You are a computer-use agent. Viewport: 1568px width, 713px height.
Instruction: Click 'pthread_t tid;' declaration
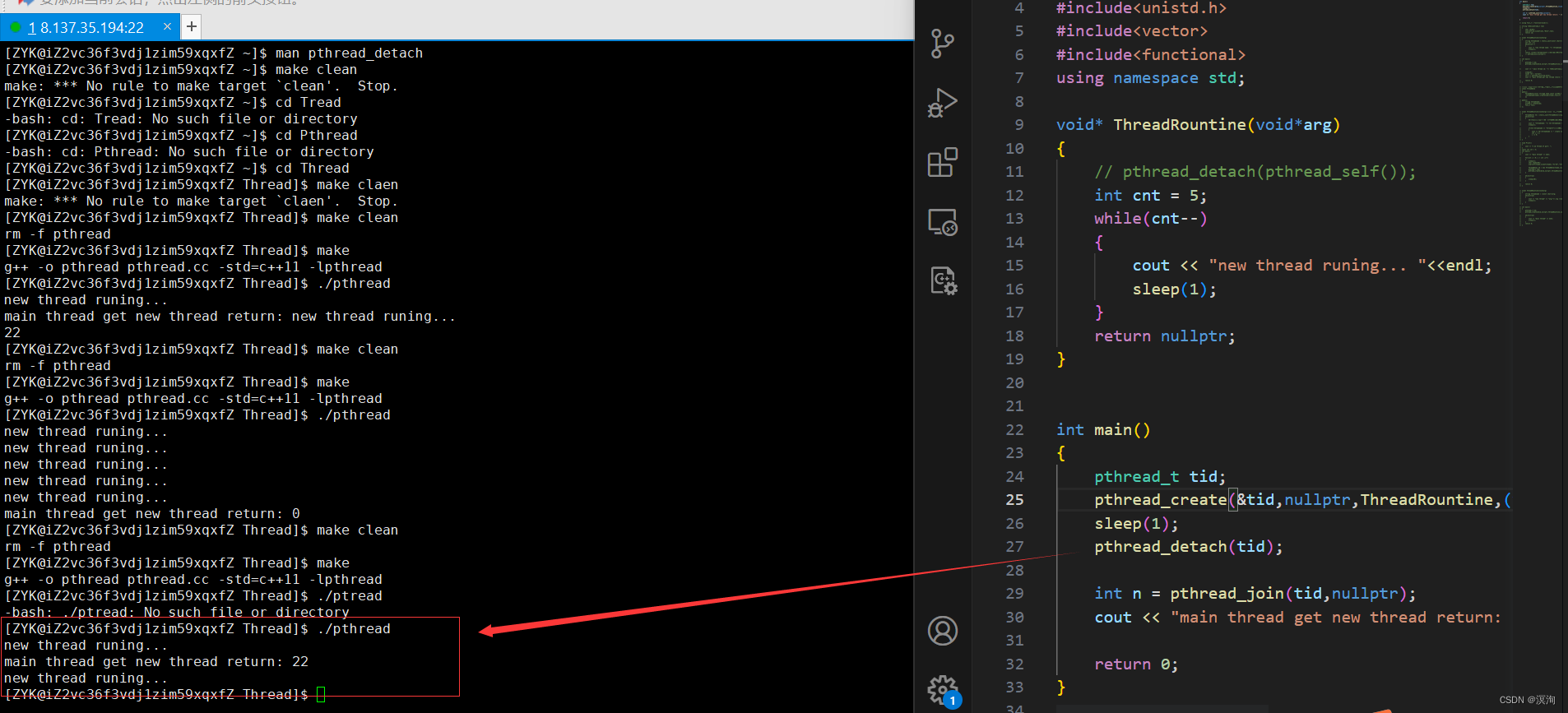click(1160, 477)
